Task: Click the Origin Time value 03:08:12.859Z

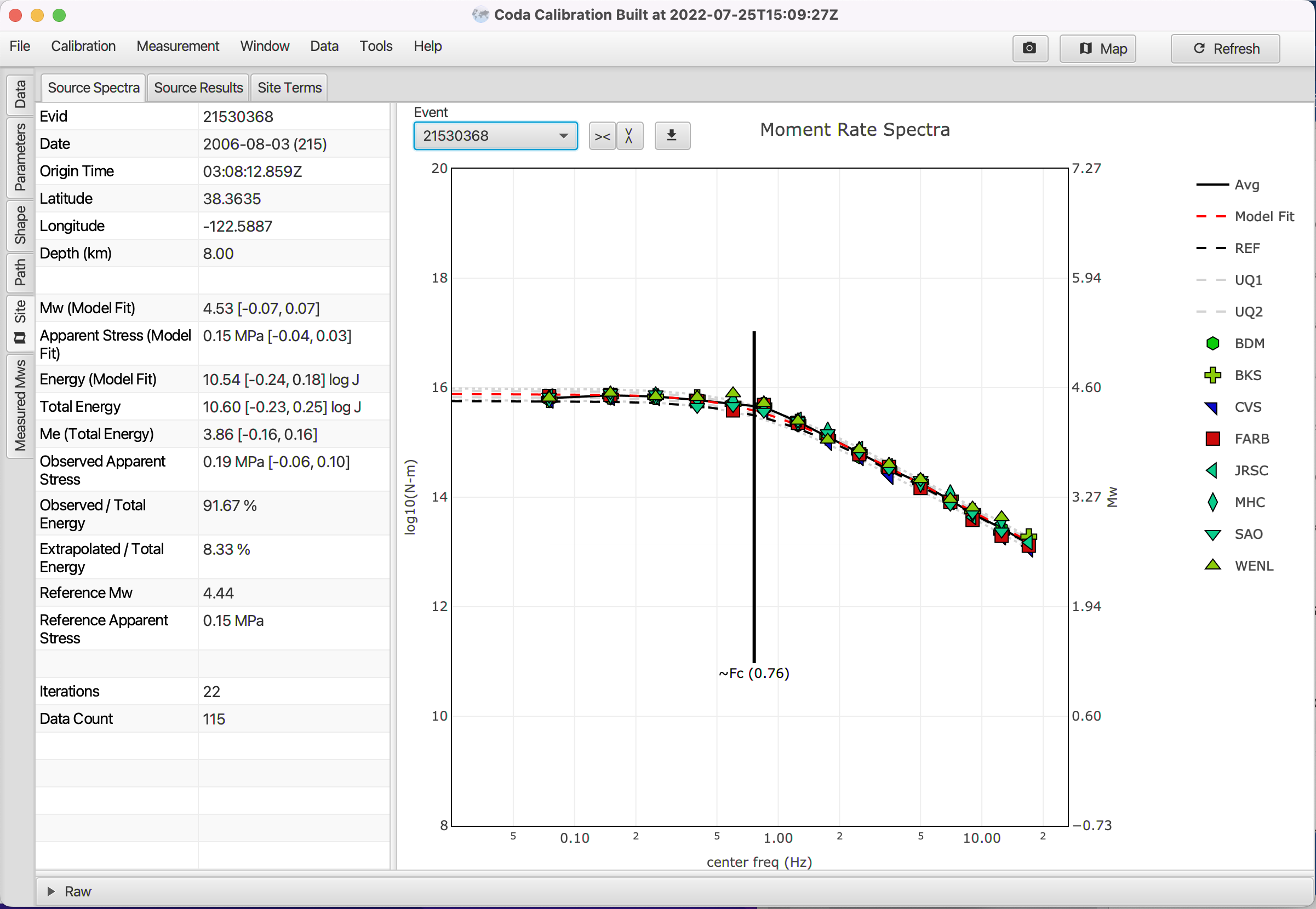Action: [253, 171]
